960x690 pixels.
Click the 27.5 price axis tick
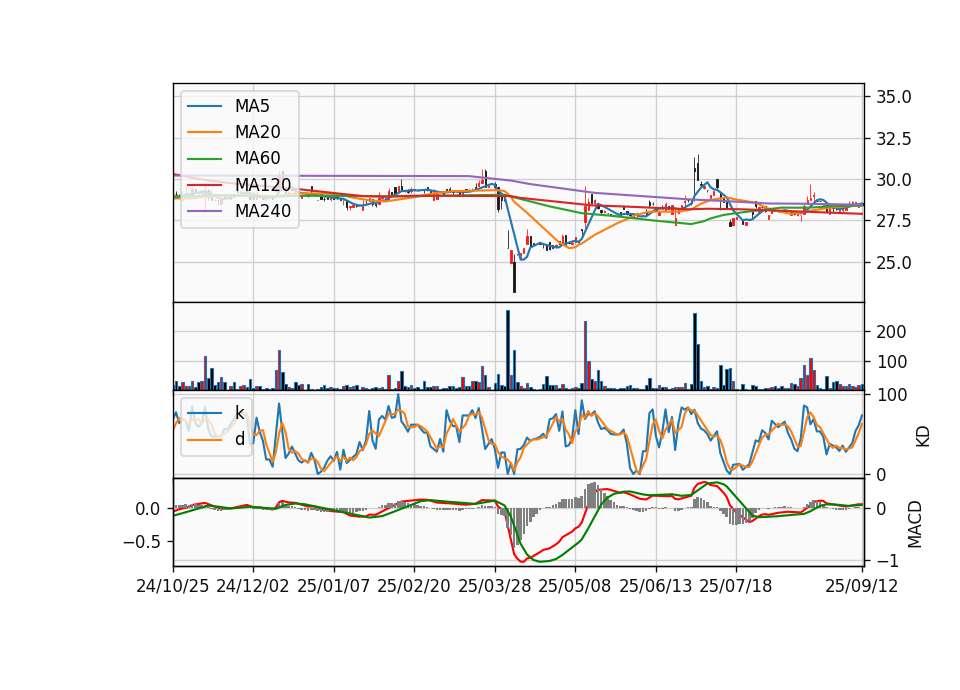(x=894, y=221)
